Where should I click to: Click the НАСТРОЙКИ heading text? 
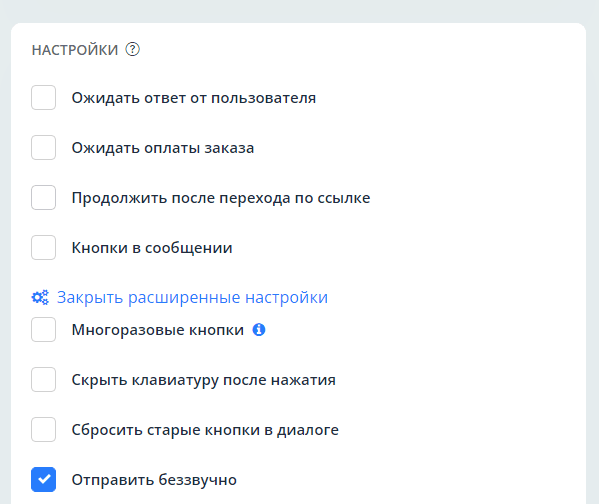click(x=75, y=50)
